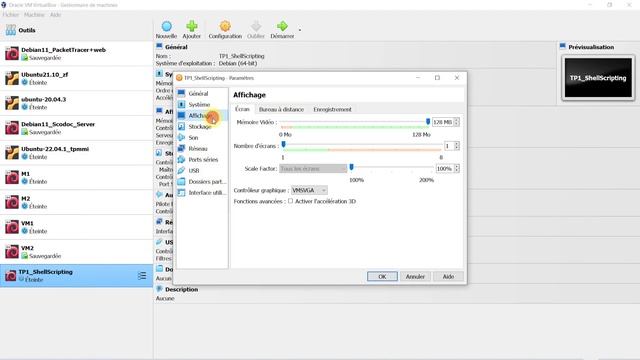Click Aide button in dialog
Viewport: 640px width, 360px height.
pyautogui.click(x=448, y=276)
